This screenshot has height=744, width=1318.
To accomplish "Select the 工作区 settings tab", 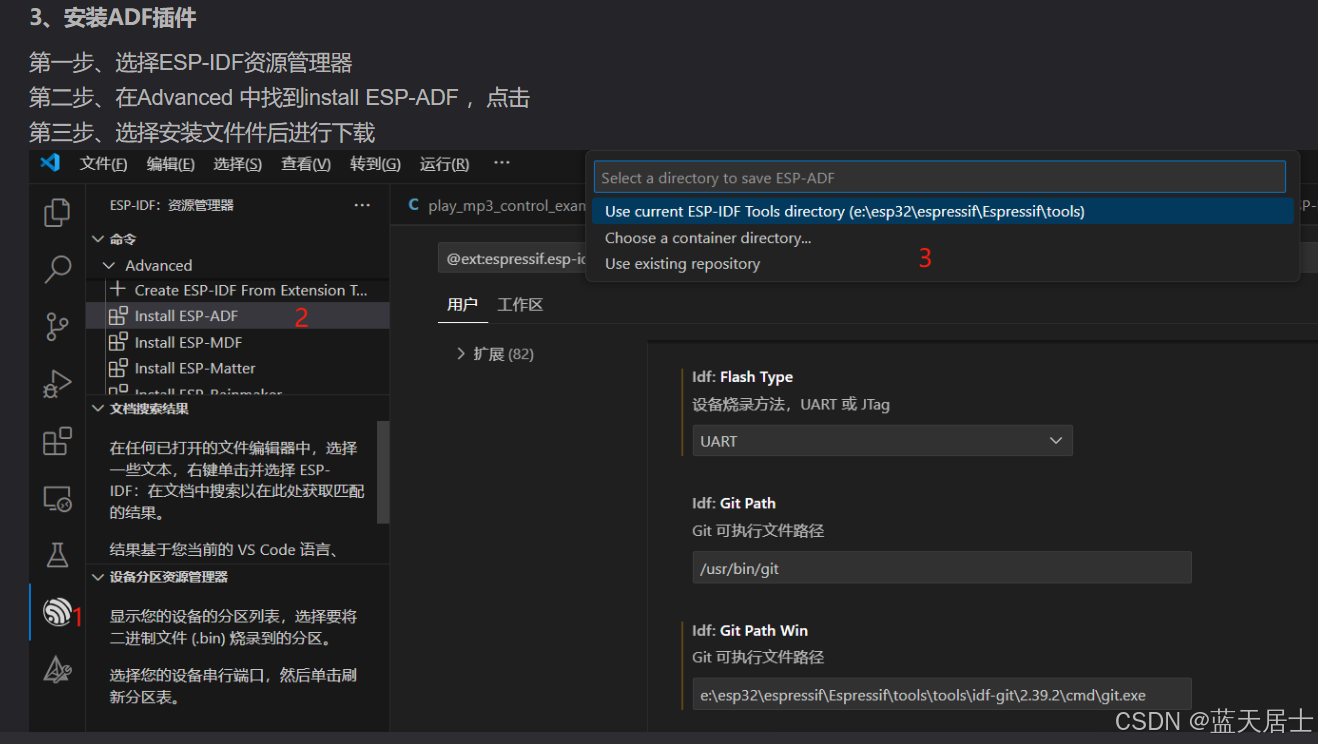I will (520, 304).
